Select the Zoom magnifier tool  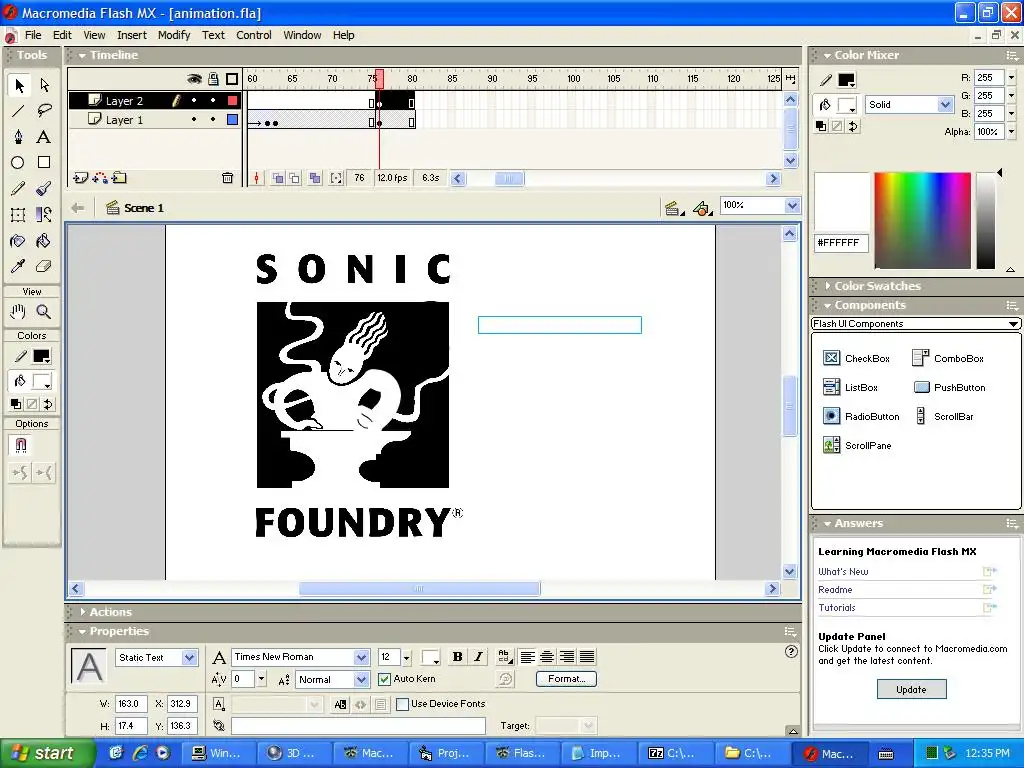pos(44,312)
